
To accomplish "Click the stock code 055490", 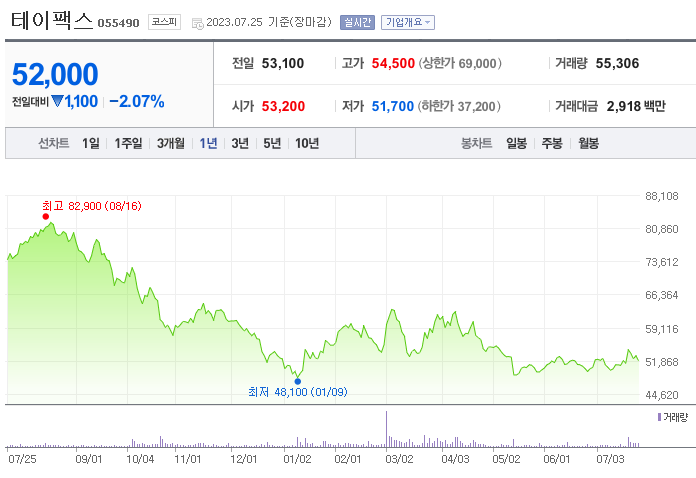I will click(119, 23).
